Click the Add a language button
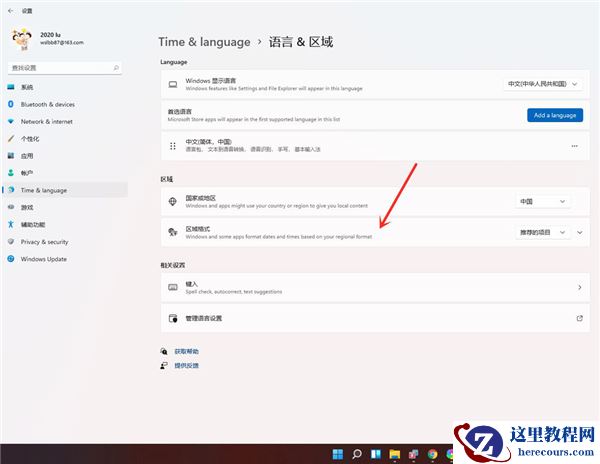 [555, 115]
